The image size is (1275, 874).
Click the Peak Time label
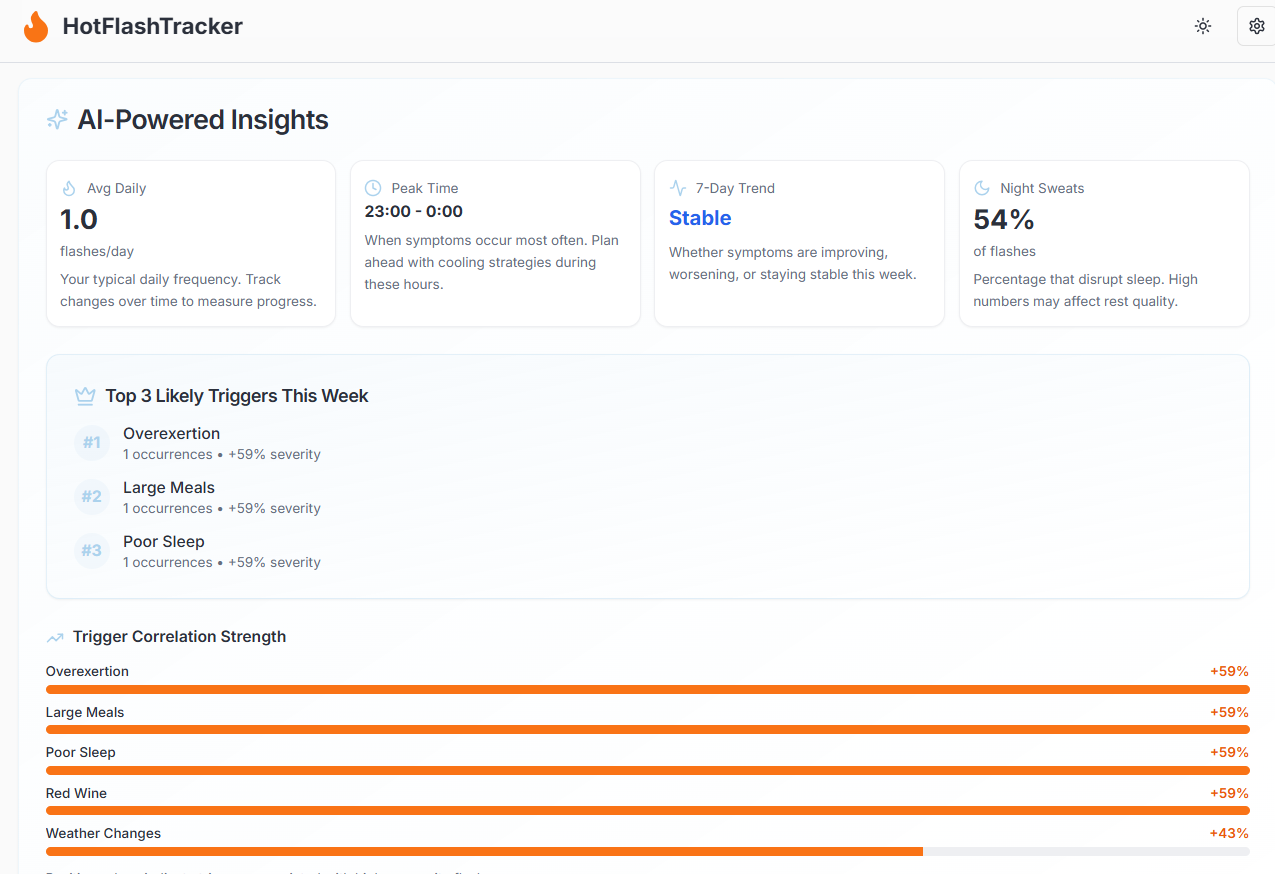click(425, 188)
